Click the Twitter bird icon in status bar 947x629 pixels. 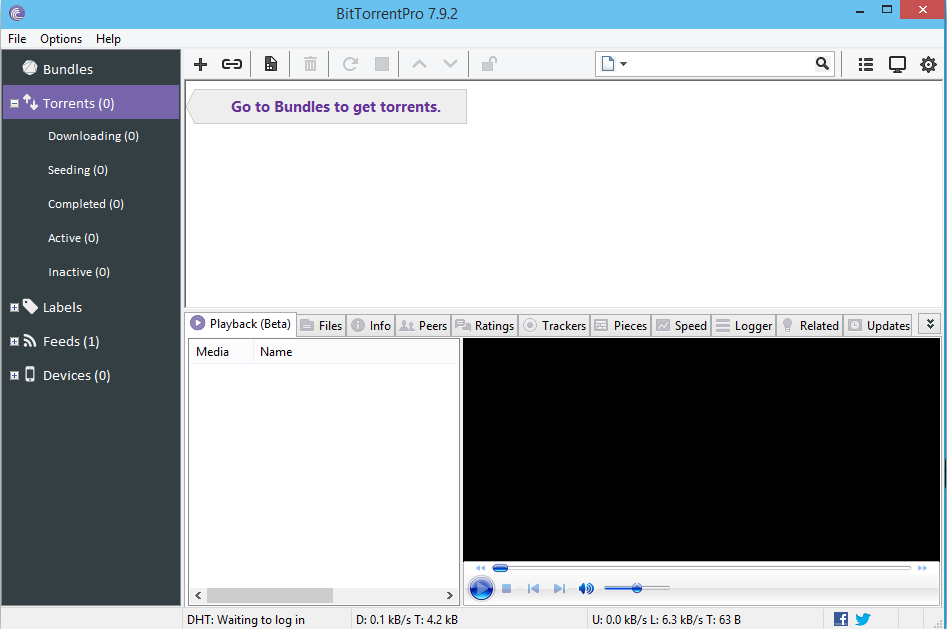862,619
